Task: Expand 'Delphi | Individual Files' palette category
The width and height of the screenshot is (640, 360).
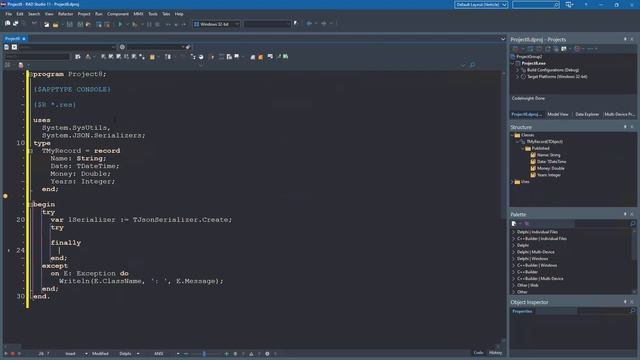Action: (513, 232)
